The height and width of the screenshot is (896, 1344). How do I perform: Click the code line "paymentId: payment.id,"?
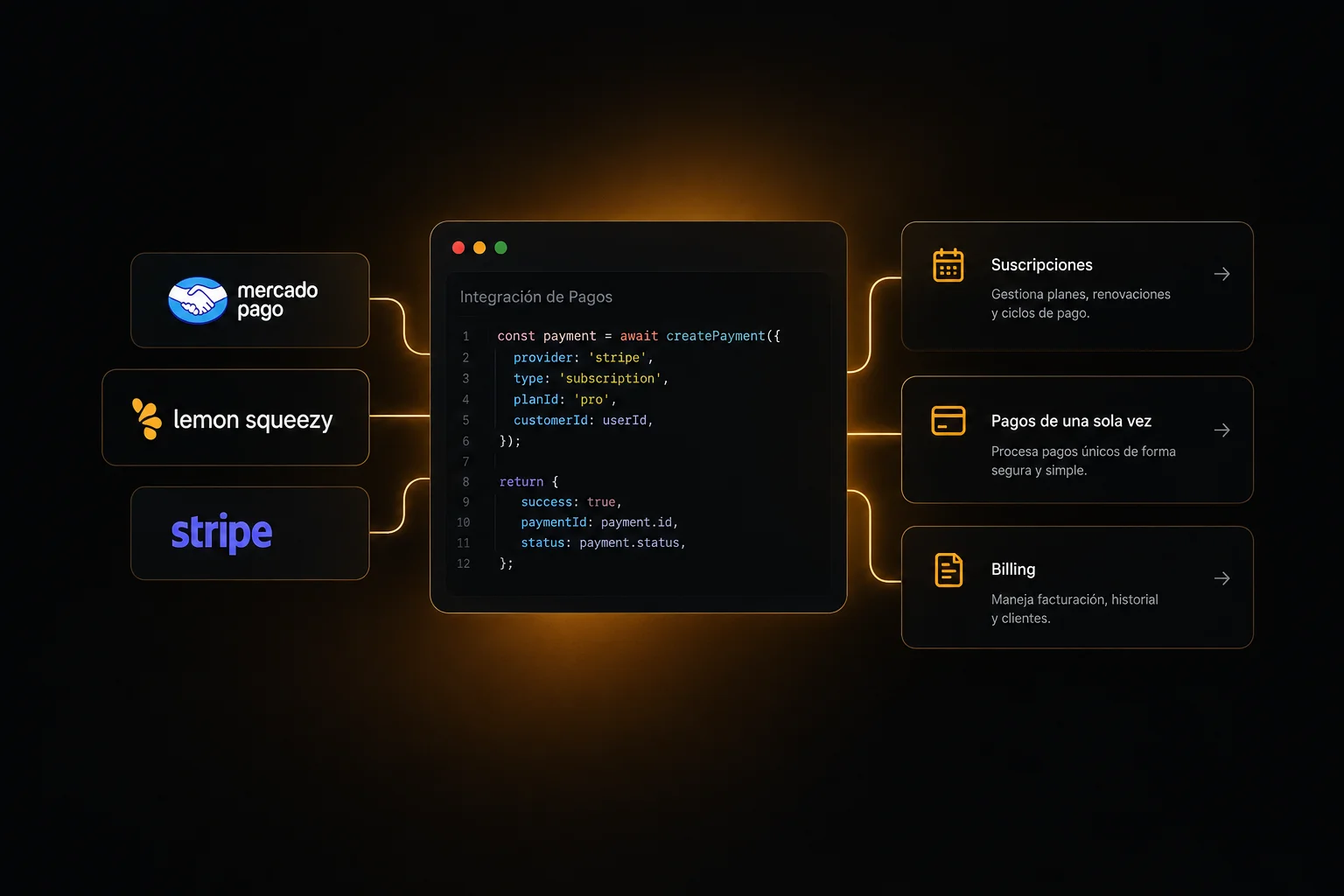[x=599, y=522]
